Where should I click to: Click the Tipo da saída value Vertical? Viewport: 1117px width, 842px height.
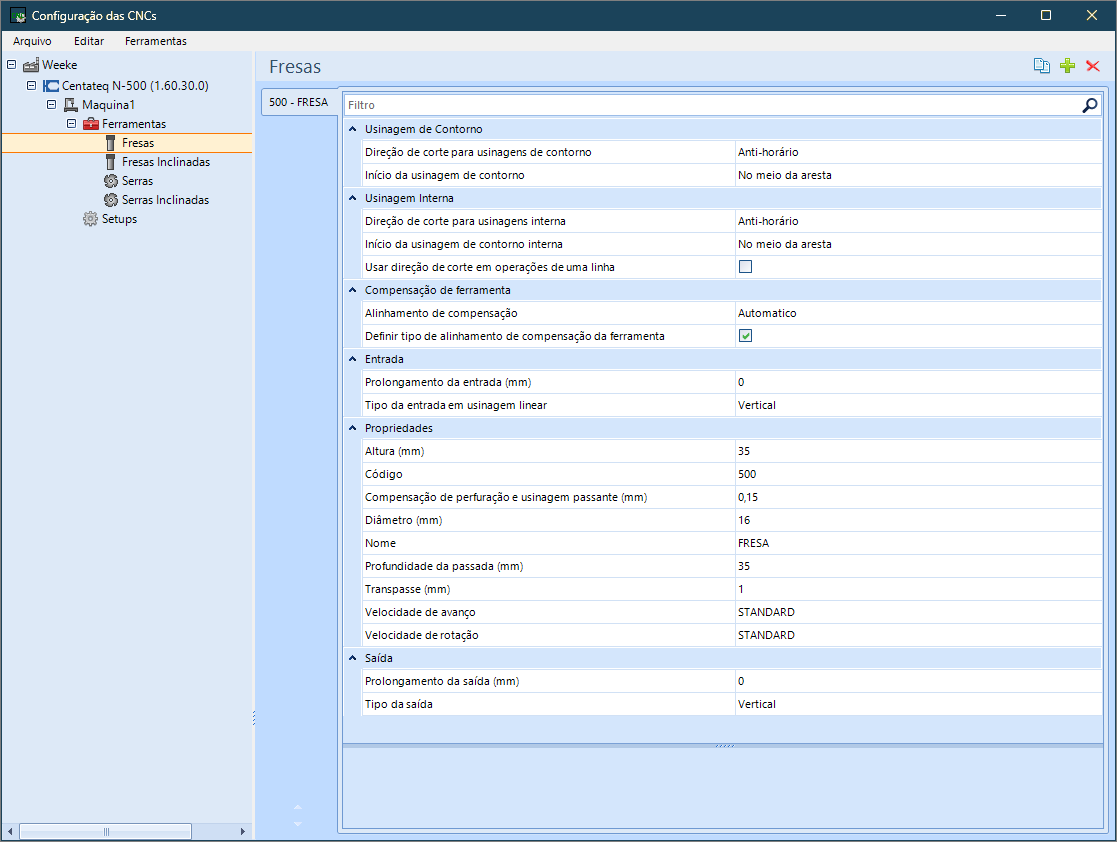[919, 705]
